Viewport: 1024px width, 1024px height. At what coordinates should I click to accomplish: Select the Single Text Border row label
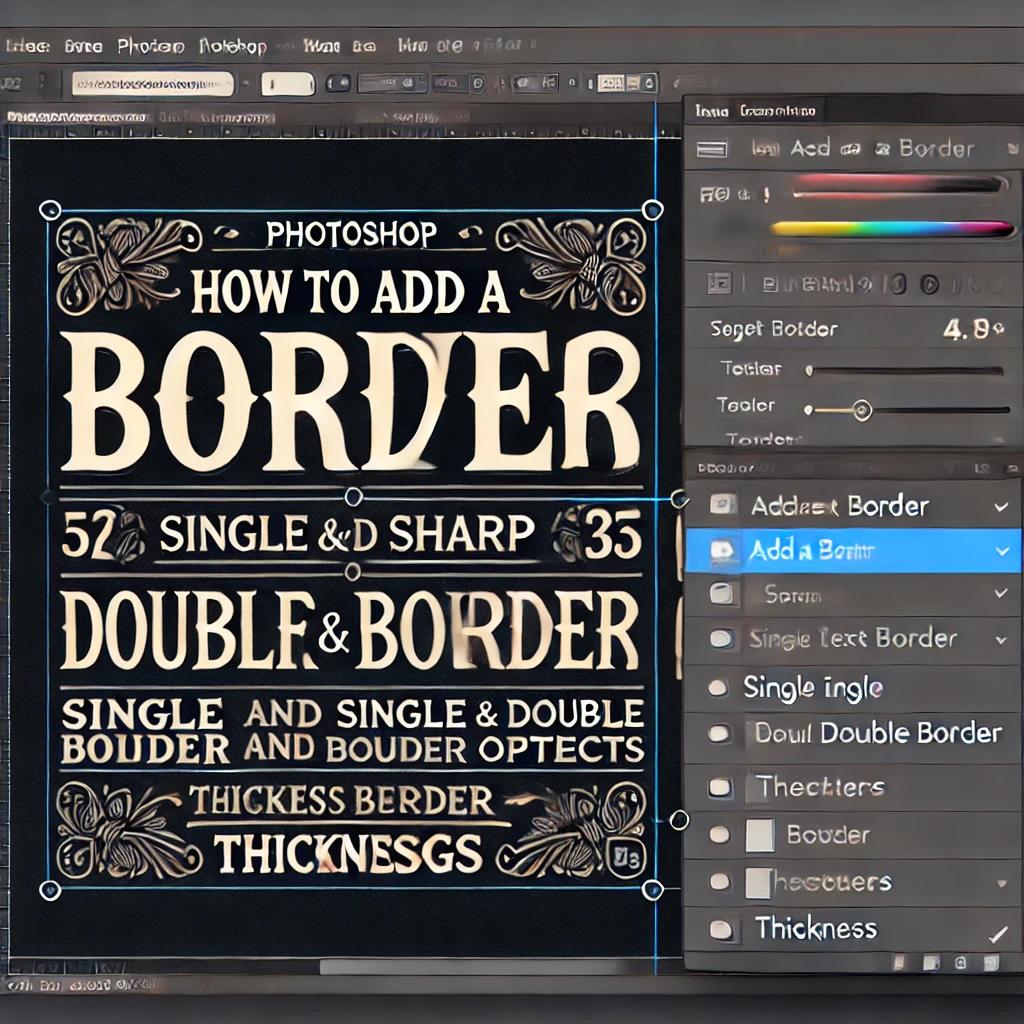click(x=852, y=638)
